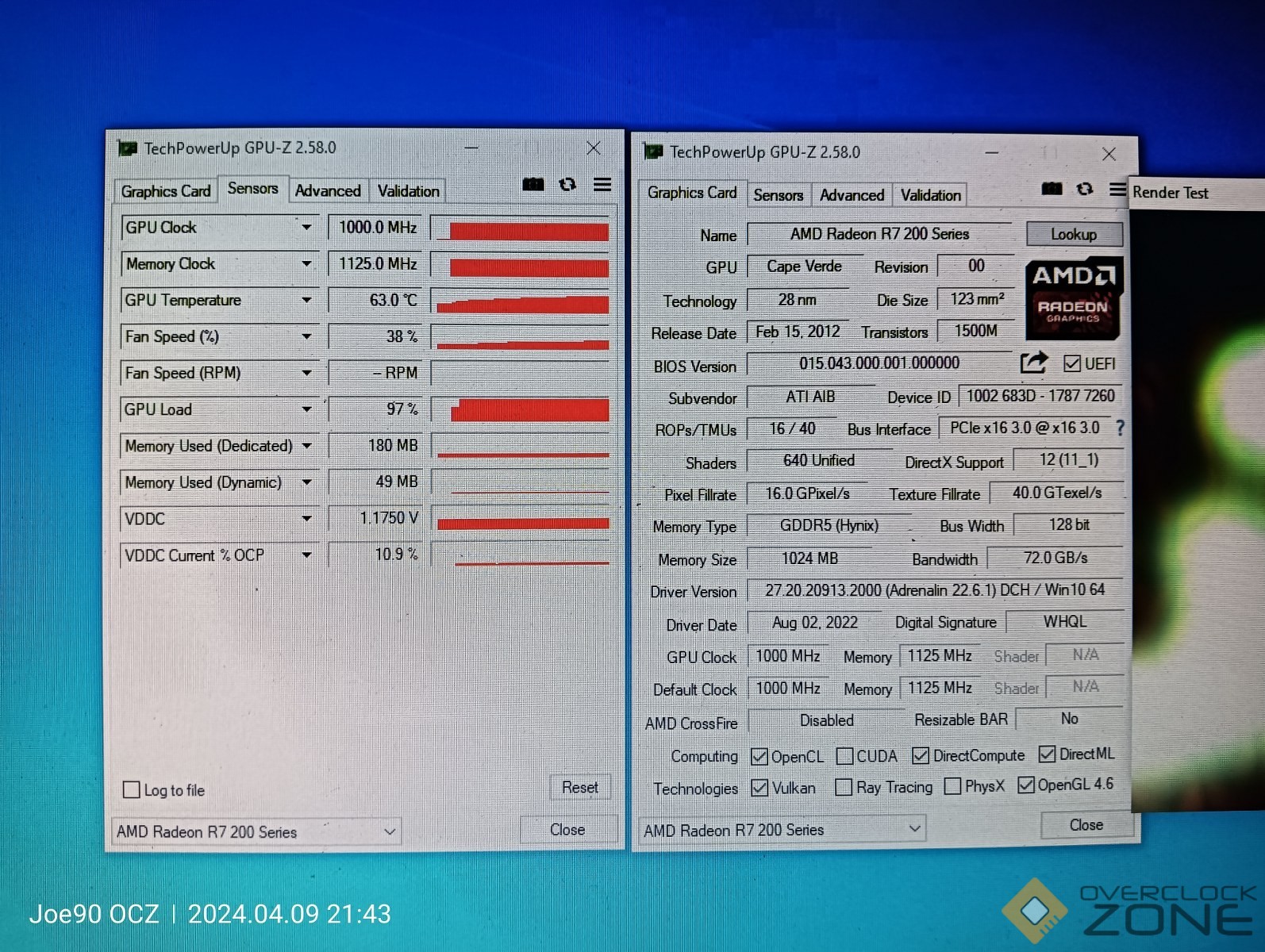Click the refresh icon in the Sensors window

pos(567,185)
